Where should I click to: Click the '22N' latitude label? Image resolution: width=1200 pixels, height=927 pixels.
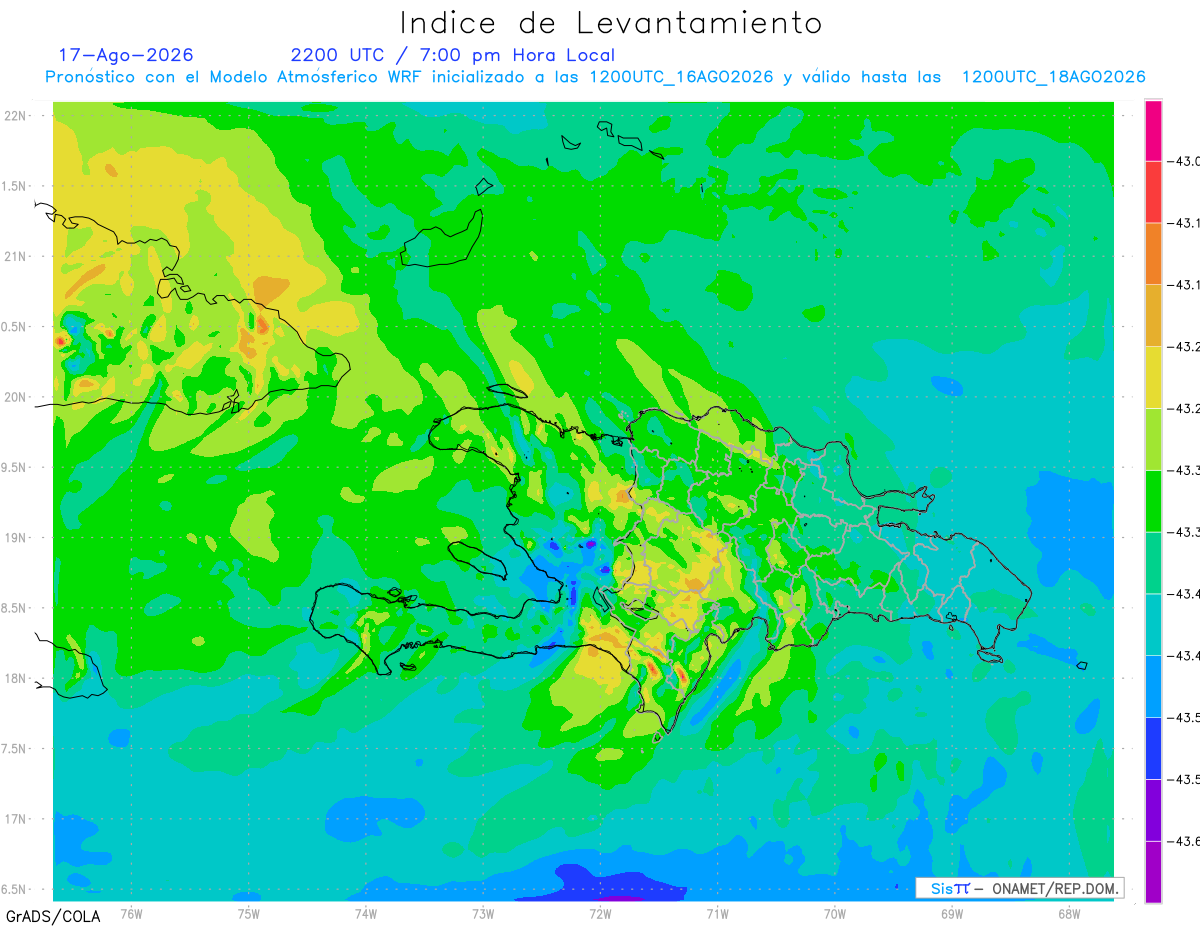[x=15, y=115]
